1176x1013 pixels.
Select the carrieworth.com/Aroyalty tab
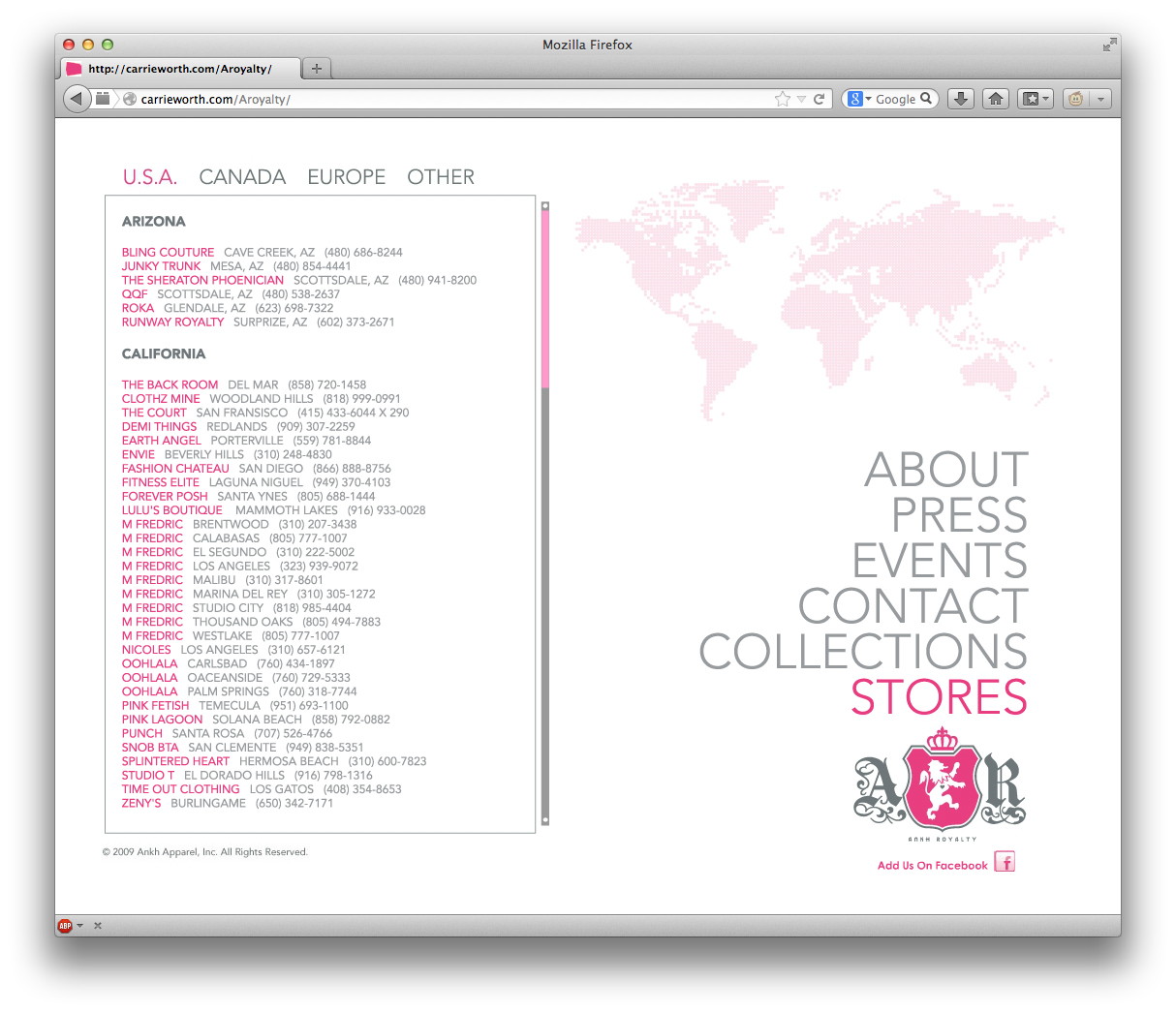click(x=180, y=68)
